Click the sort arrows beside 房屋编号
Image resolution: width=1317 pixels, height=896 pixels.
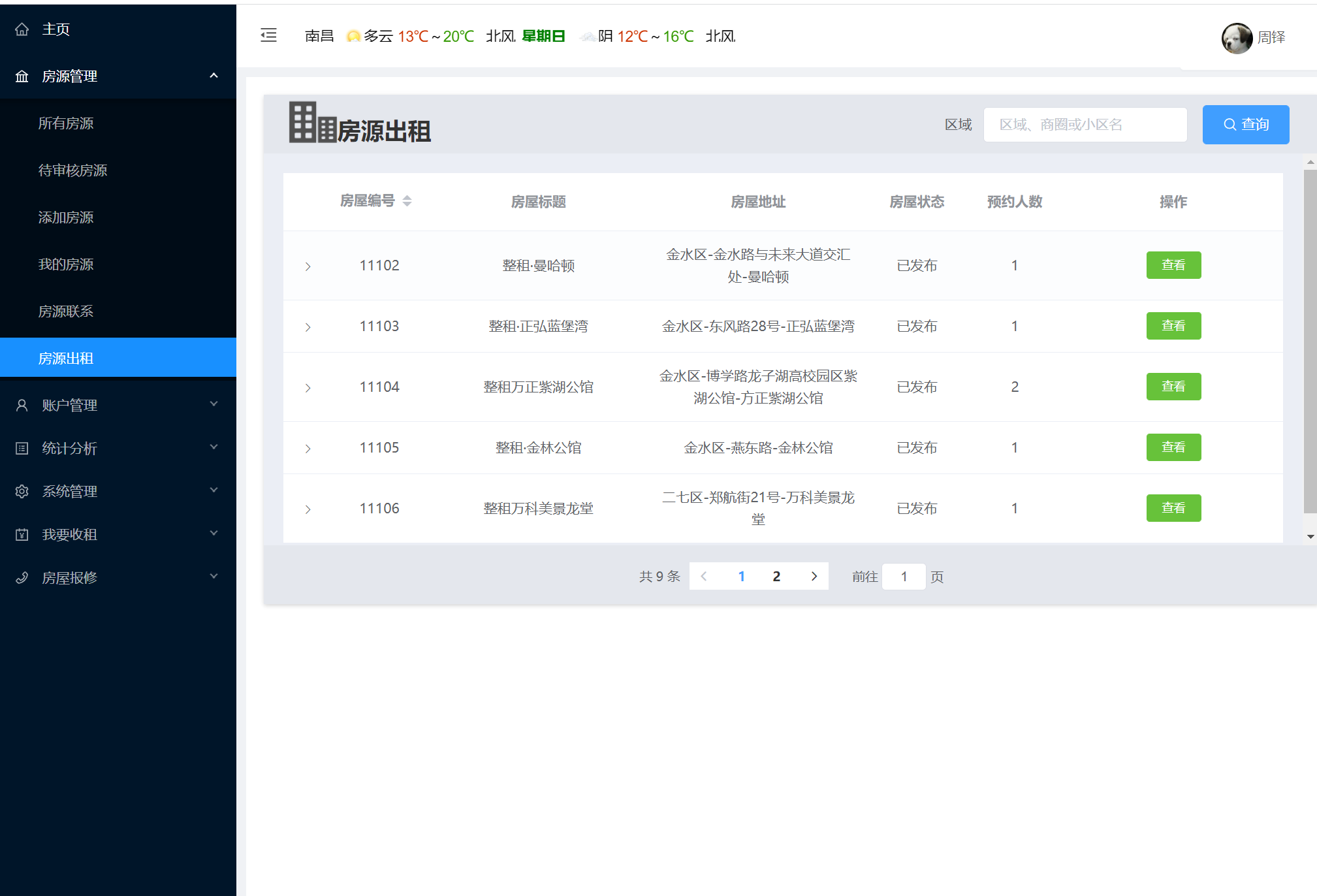click(x=407, y=201)
